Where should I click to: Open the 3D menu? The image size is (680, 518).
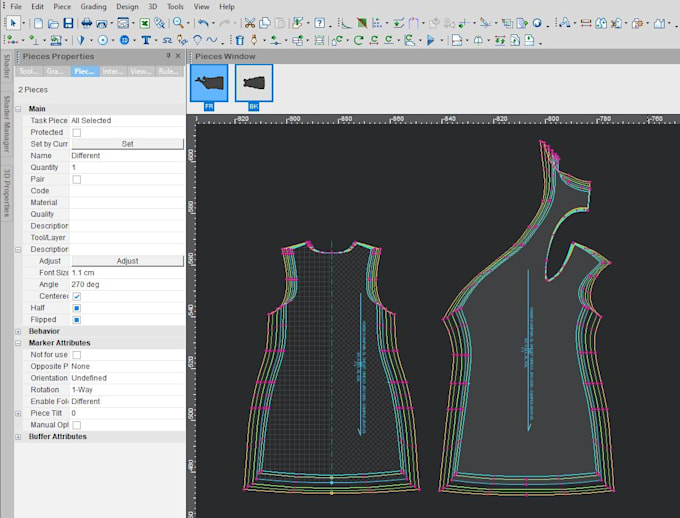click(x=153, y=7)
